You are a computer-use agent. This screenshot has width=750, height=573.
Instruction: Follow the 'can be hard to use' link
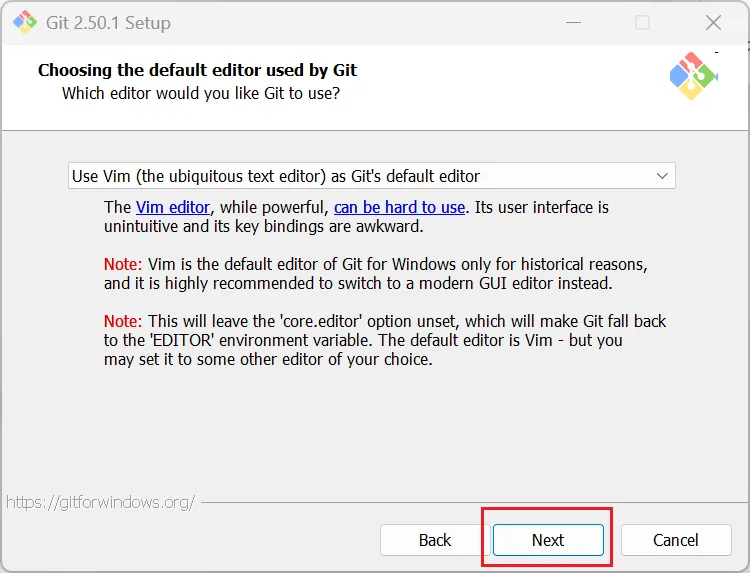coord(399,207)
